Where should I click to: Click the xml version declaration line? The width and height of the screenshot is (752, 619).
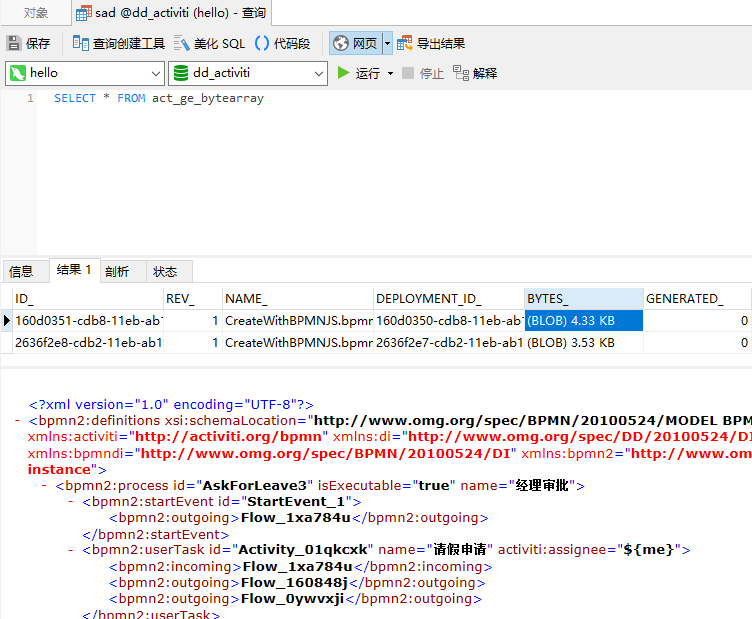click(171, 405)
